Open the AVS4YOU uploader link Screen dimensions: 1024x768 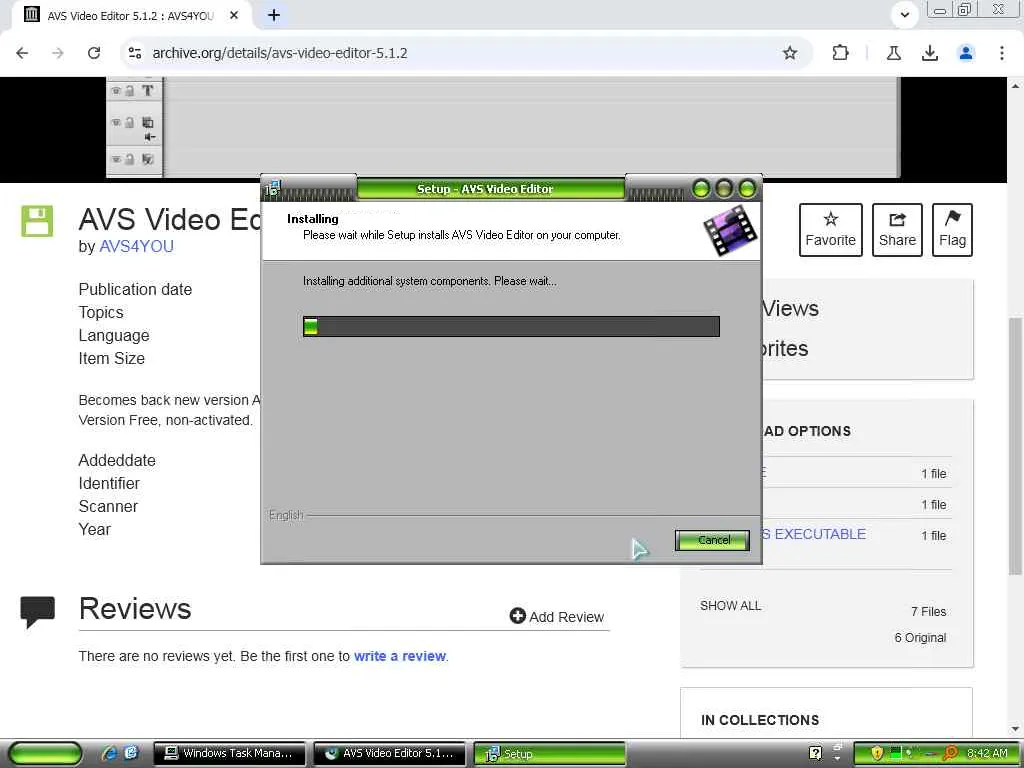tap(136, 246)
